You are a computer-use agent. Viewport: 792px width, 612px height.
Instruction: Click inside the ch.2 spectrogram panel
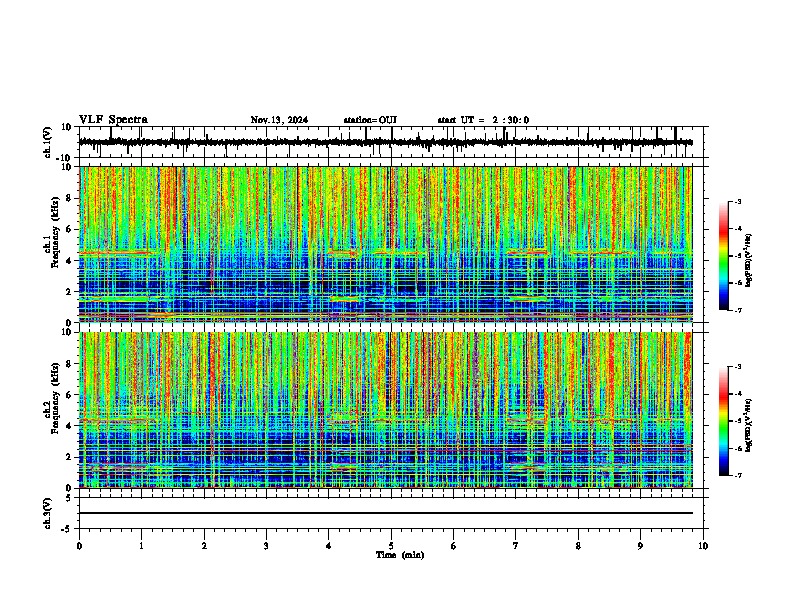[386, 410]
